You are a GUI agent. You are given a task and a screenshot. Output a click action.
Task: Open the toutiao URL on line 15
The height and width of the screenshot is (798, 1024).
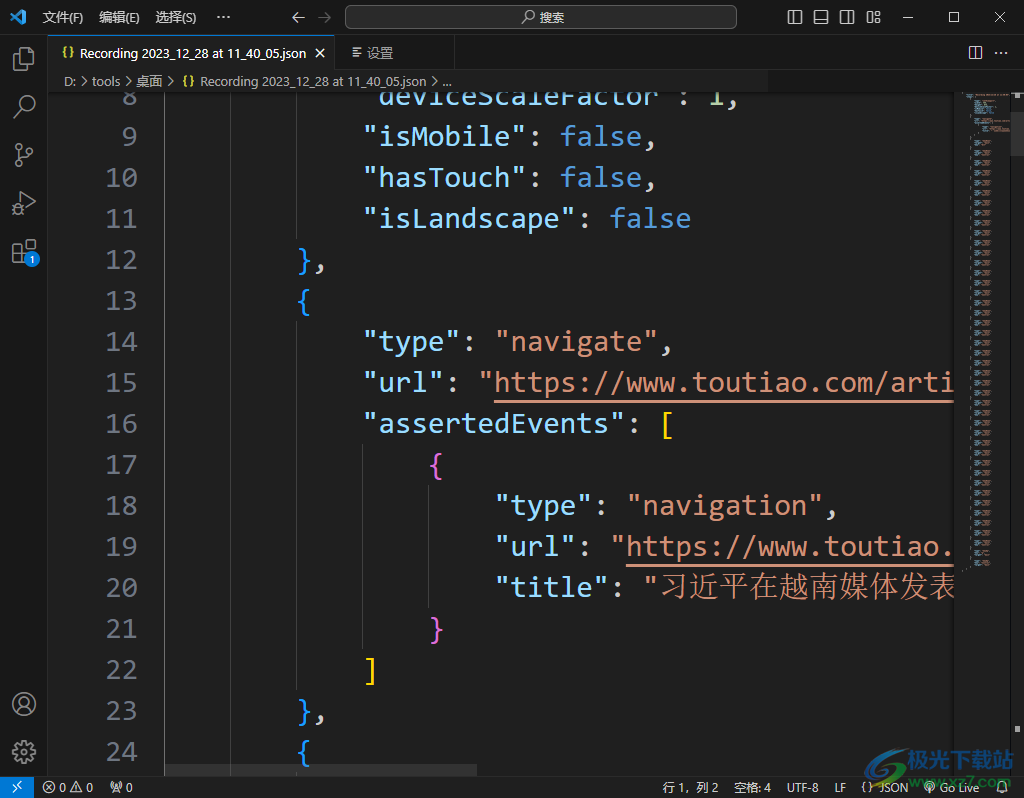[724, 383]
